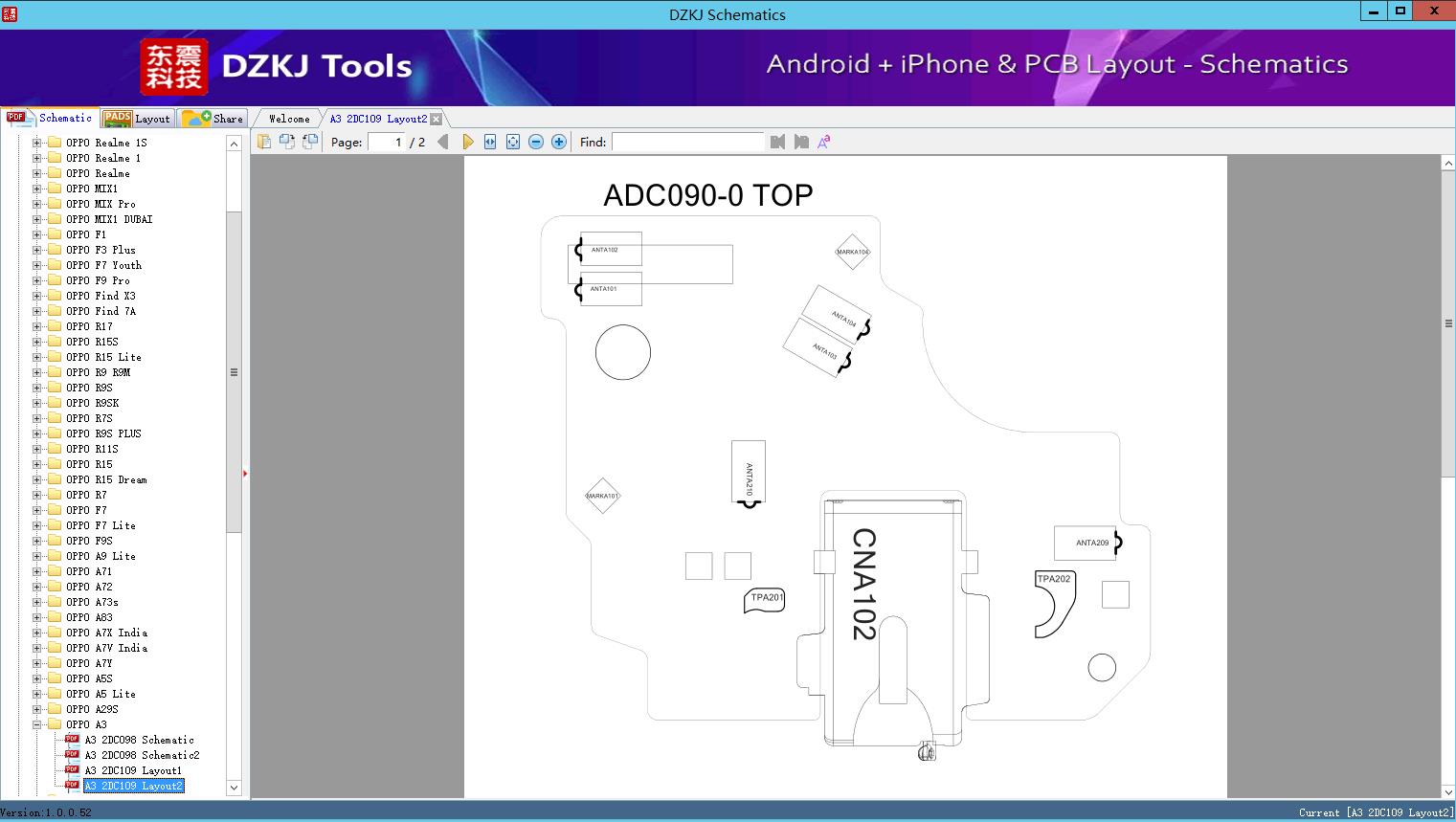Click the fit page icon
The width and height of the screenshot is (1456, 822).
point(513,142)
